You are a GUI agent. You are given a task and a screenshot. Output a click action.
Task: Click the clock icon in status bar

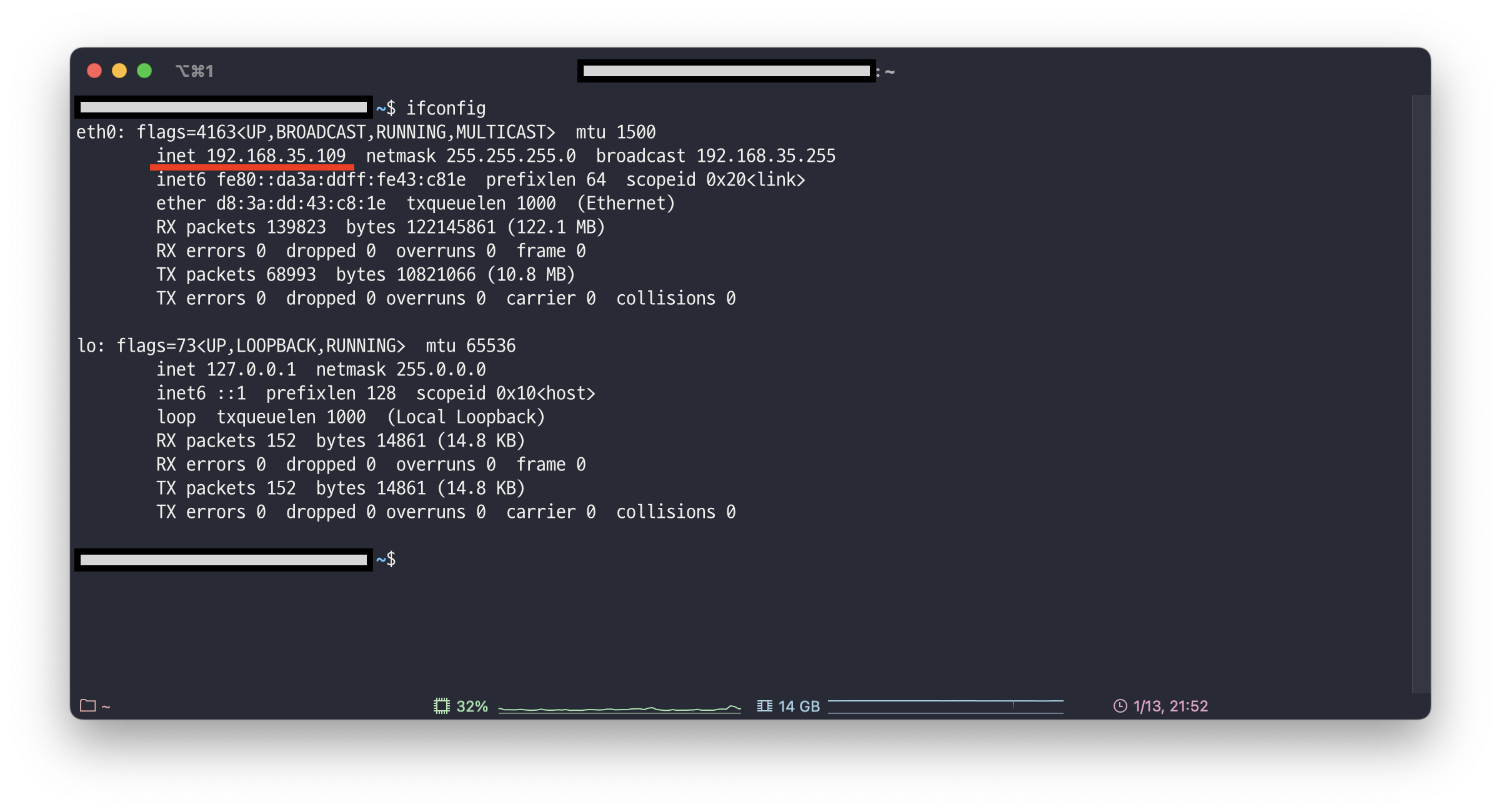point(1120,706)
